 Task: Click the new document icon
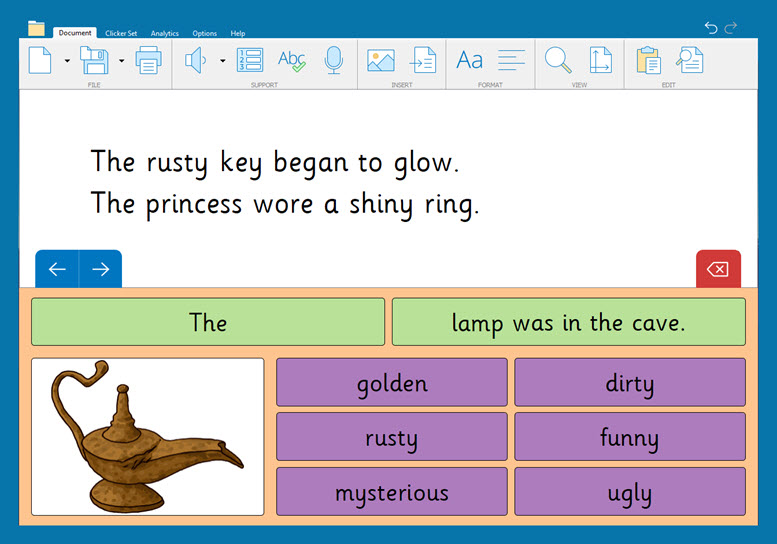click(x=40, y=60)
